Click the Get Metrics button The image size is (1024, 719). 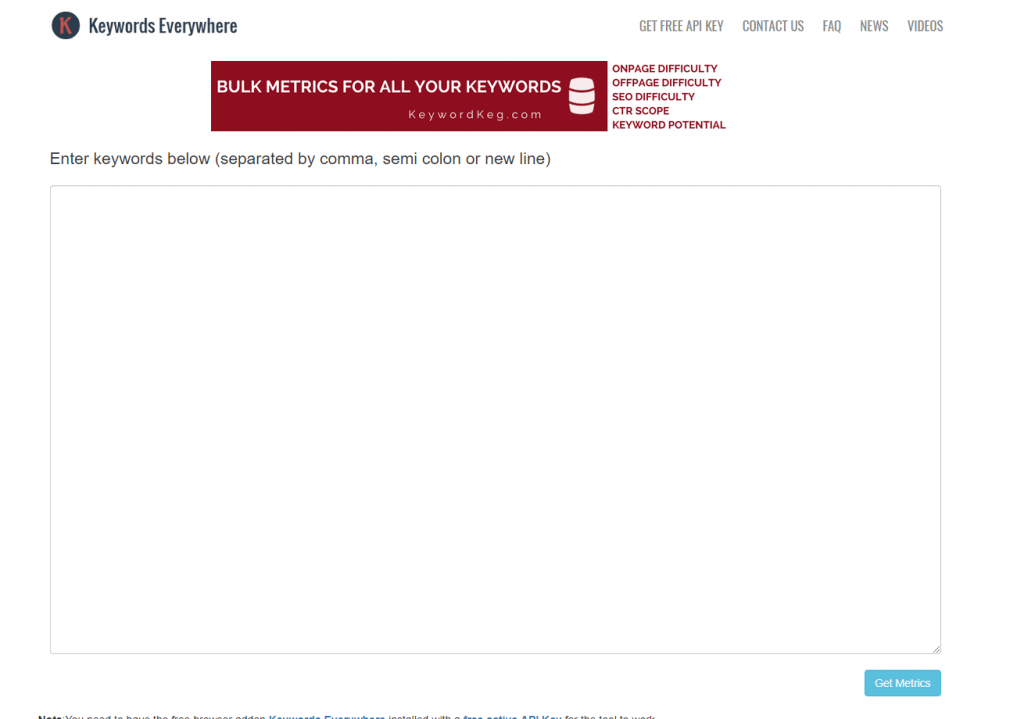(903, 683)
